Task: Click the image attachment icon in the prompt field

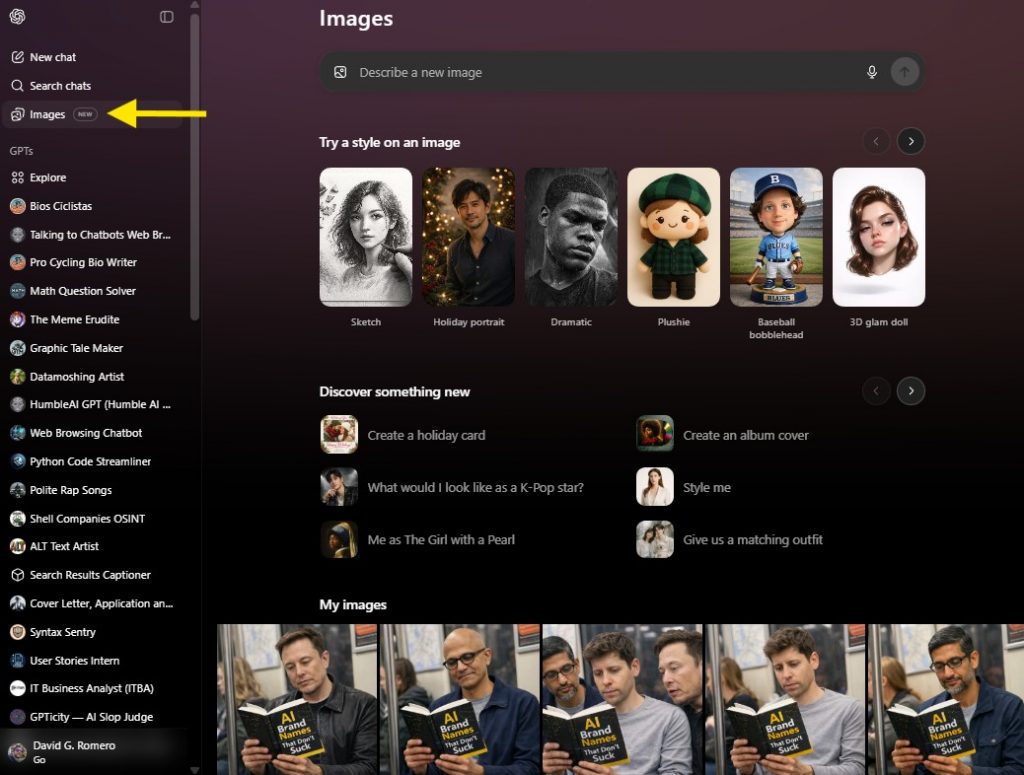Action: (340, 72)
